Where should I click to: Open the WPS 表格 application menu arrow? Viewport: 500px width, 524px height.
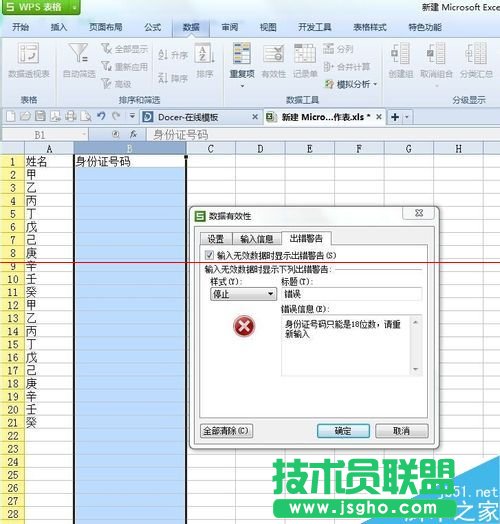pyautogui.click(x=75, y=7)
